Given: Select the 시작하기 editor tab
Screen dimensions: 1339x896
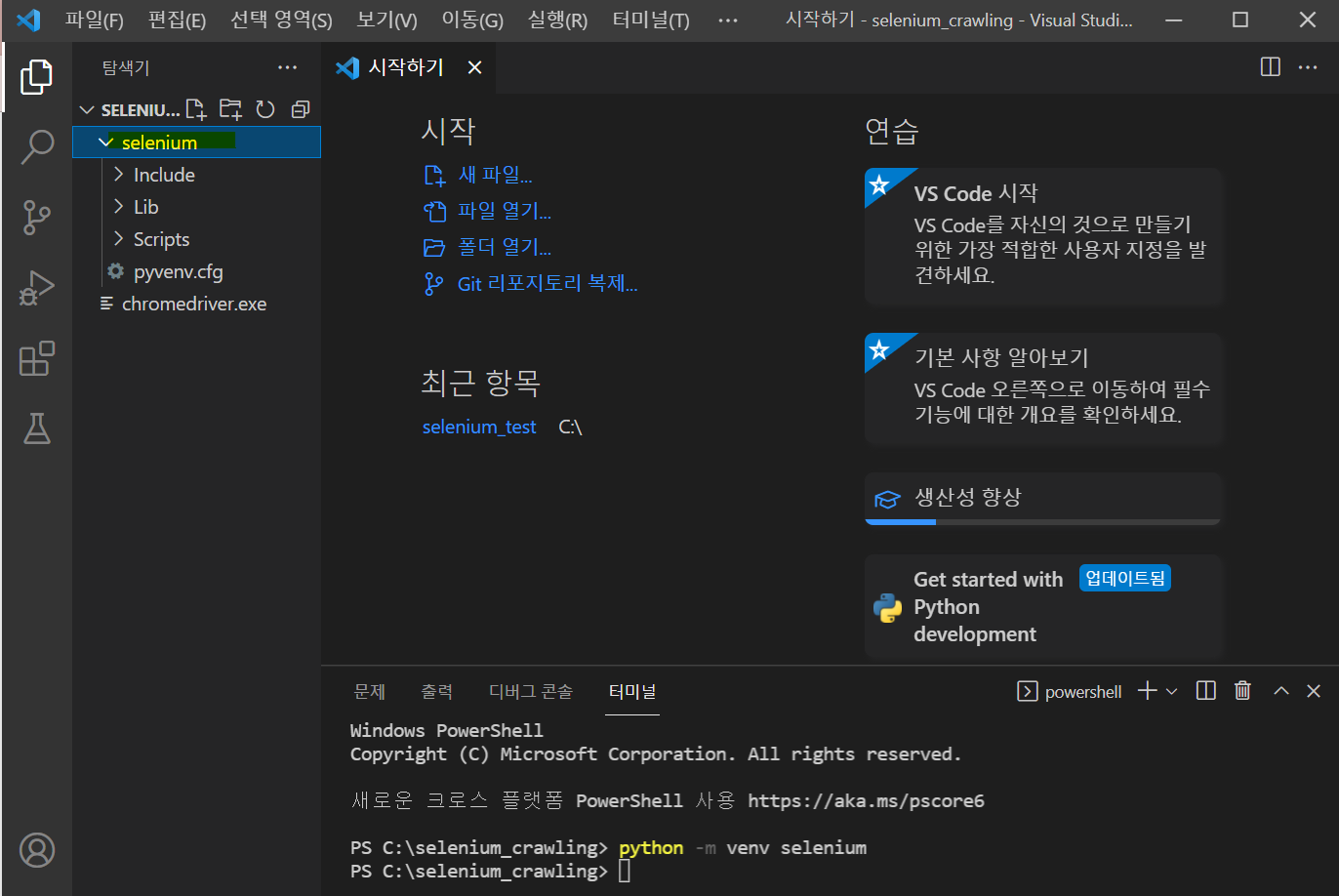Looking at the screenshot, I should 407,67.
